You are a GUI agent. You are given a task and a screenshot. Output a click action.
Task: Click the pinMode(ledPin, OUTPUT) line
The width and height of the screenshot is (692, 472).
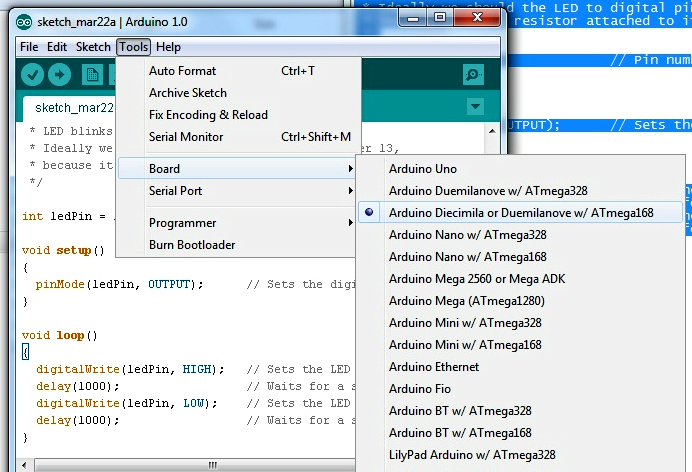119,285
